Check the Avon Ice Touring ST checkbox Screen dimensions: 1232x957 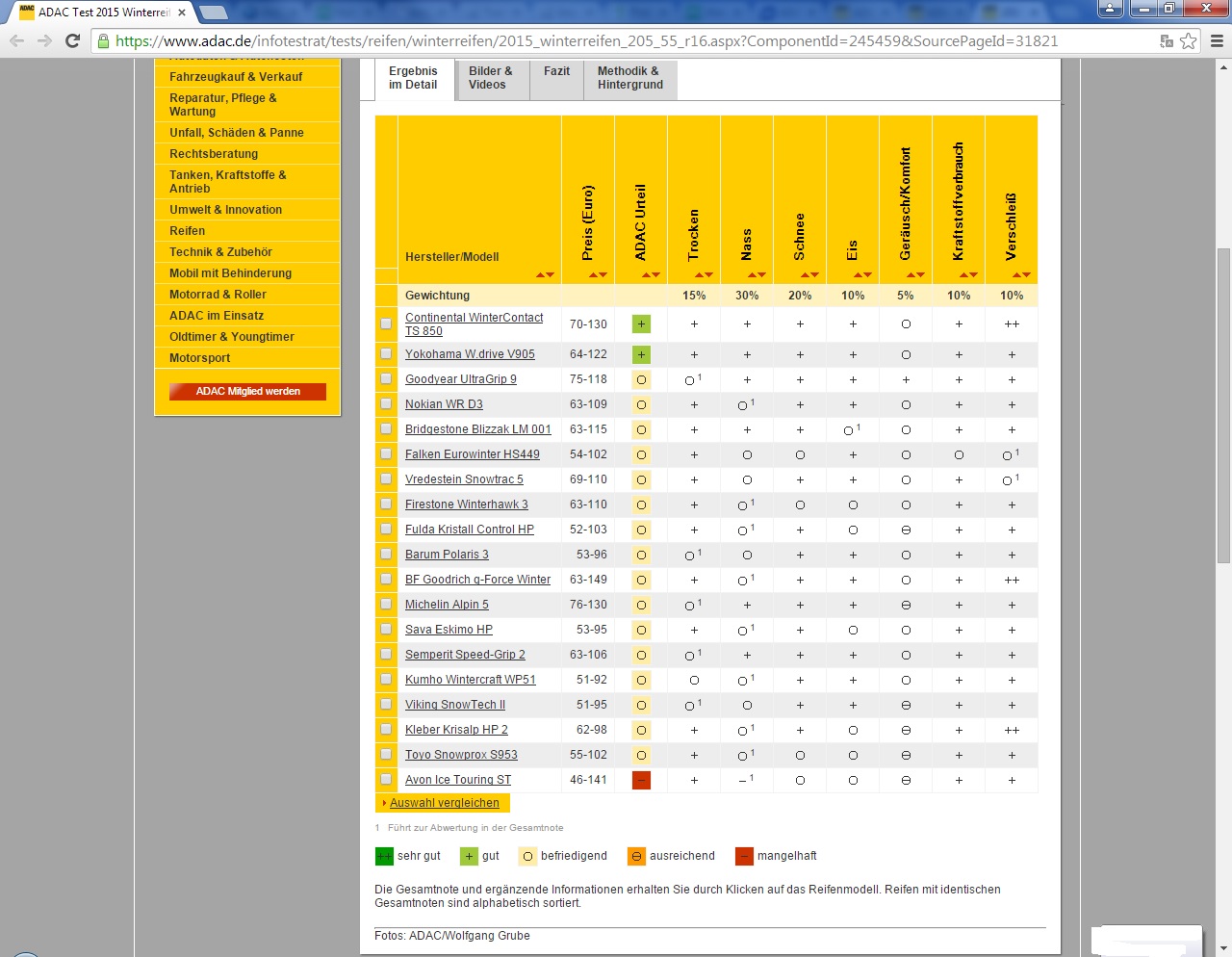click(x=386, y=780)
